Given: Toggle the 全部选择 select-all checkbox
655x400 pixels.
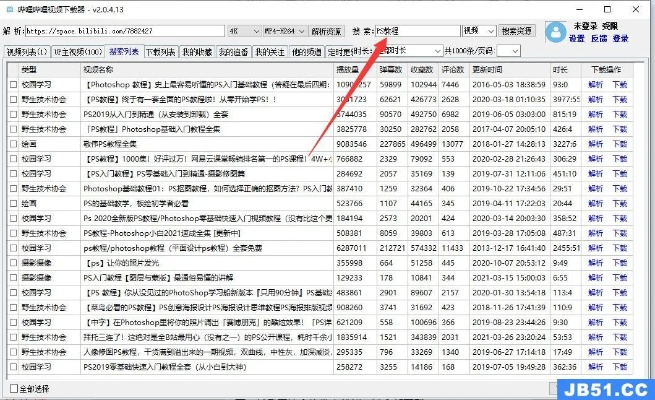Looking at the screenshot, I should [13, 387].
